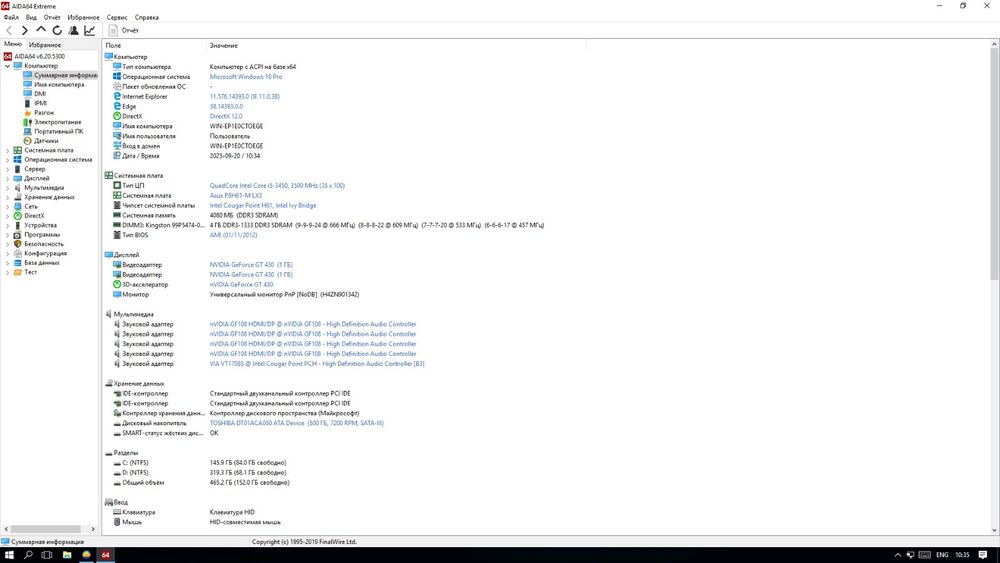Open the Сервис menu
Image resolution: width=1000 pixels, height=563 pixels.
pos(117,17)
